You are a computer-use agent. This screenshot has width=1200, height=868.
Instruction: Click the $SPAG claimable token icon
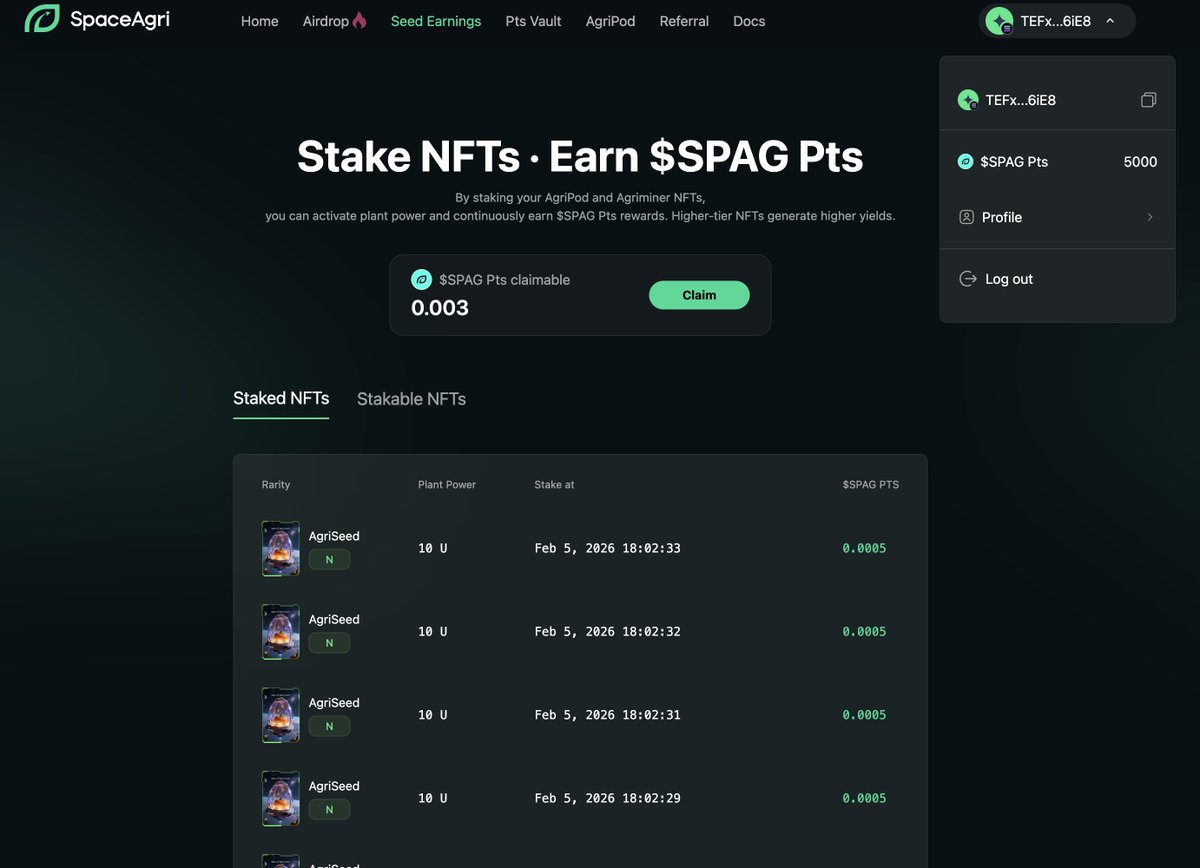[421, 280]
